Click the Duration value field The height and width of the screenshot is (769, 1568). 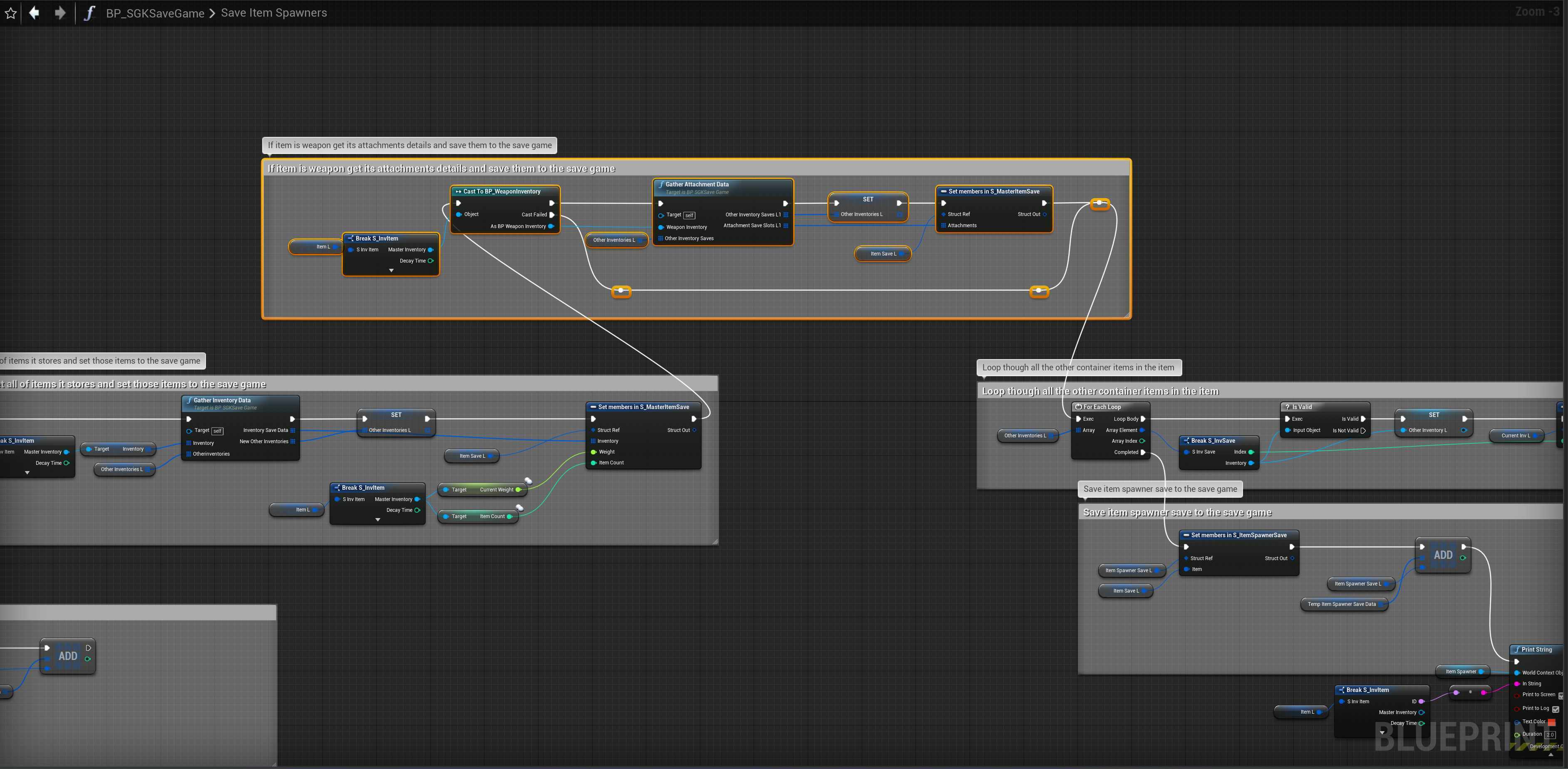pos(1550,735)
